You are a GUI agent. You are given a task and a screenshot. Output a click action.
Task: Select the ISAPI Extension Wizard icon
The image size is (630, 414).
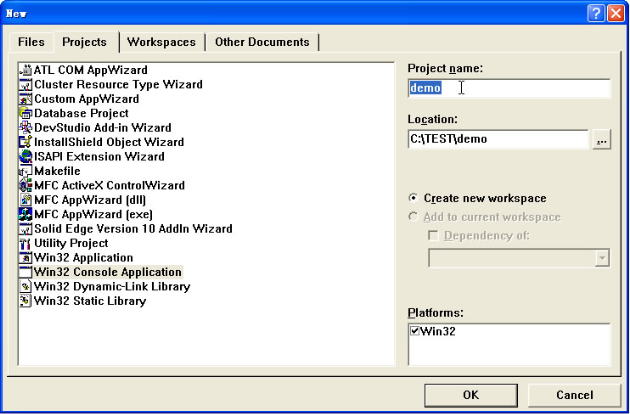tap(26, 157)
